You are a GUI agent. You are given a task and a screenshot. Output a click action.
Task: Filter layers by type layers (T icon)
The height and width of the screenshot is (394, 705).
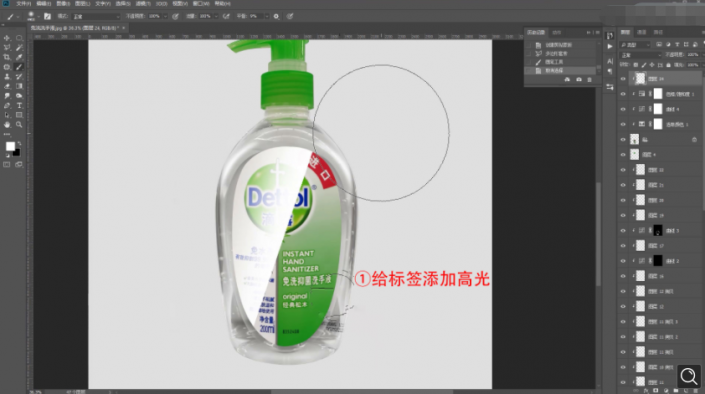coord(677,45)
